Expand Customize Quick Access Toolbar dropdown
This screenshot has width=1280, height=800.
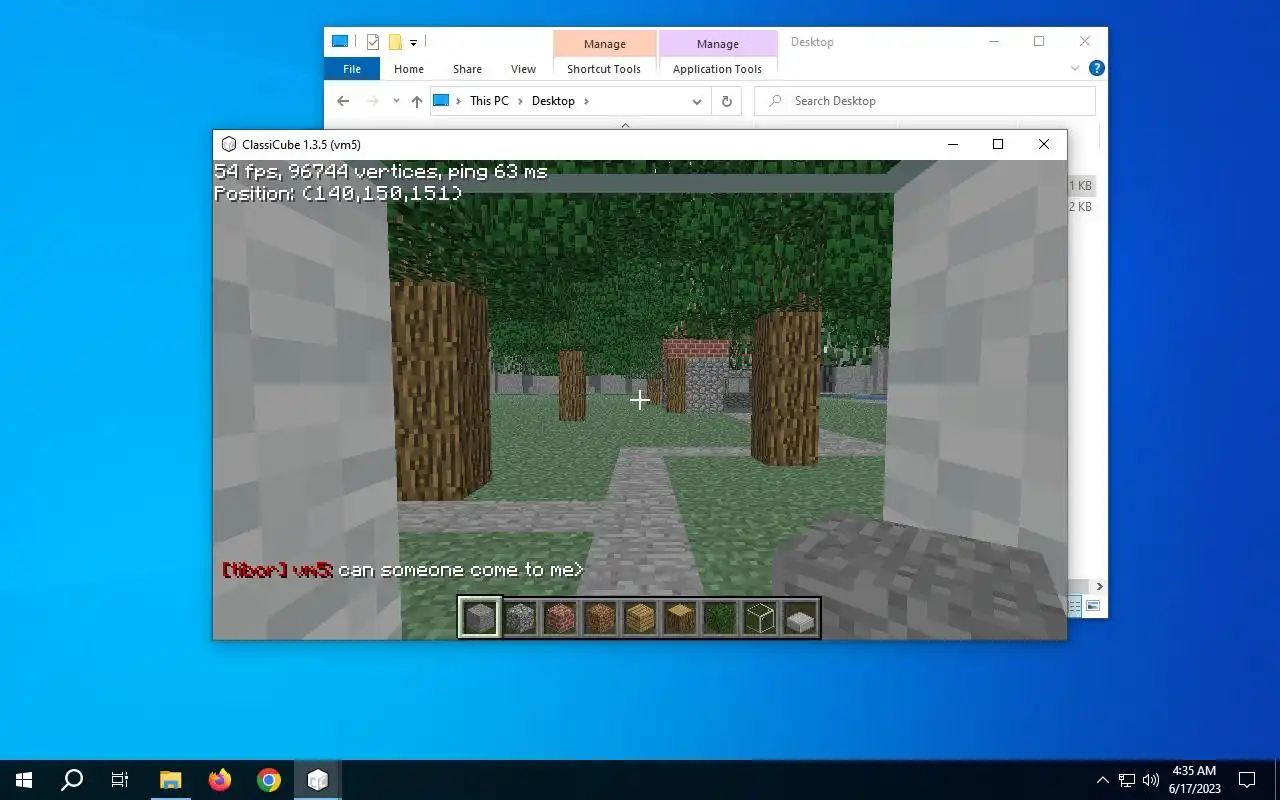[x=413, y=43]
